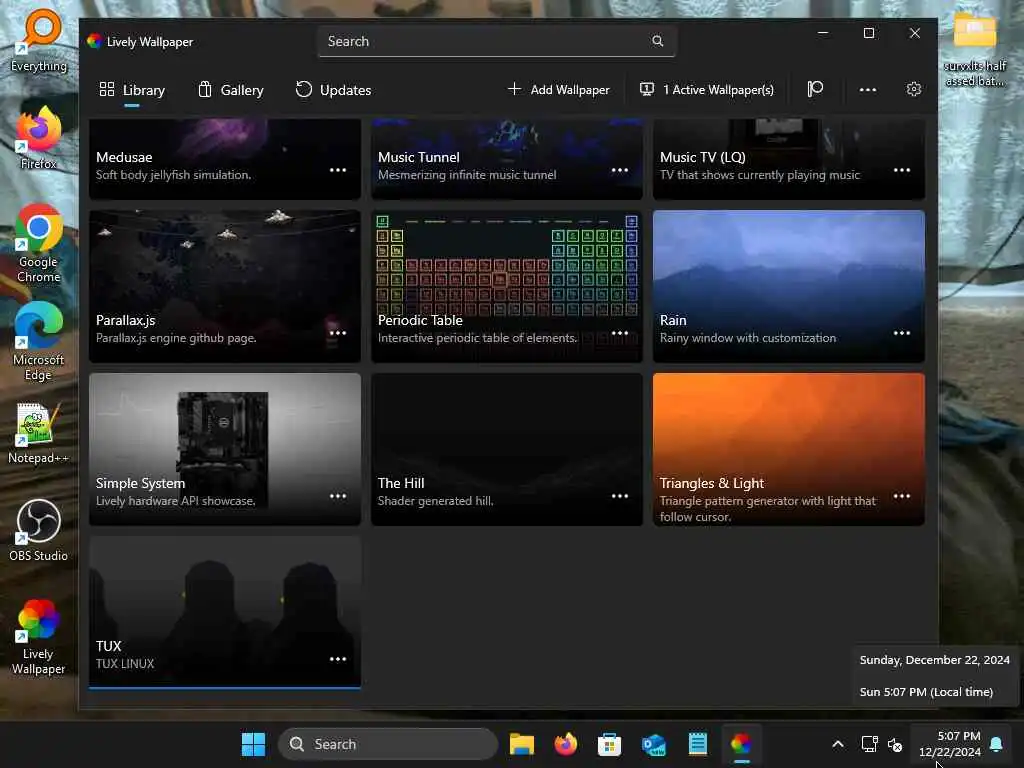
Task: Expand the hidden system tray icons chevron
Action: point(838,744)
